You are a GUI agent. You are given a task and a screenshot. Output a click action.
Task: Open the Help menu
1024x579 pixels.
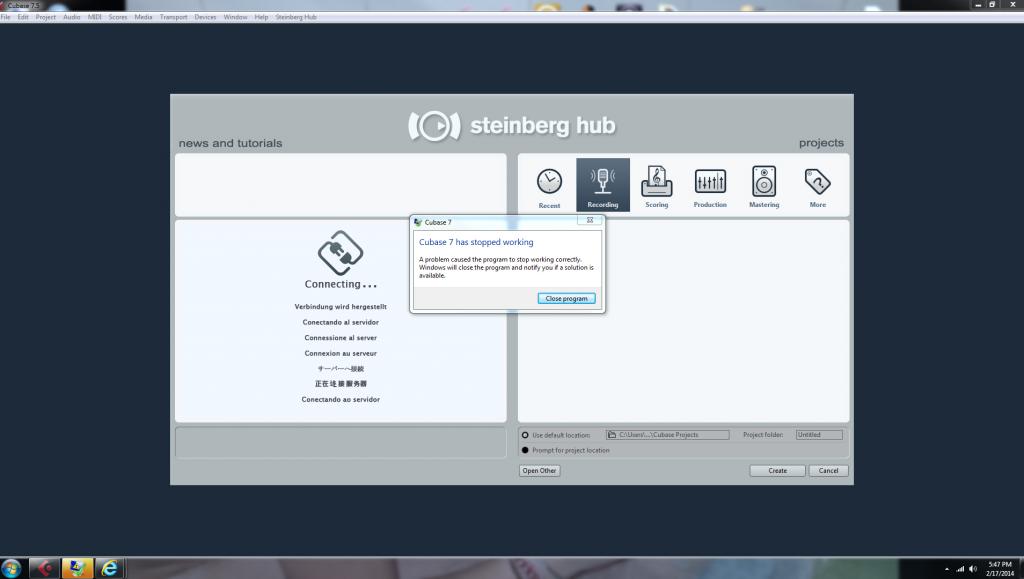point(261,17)
